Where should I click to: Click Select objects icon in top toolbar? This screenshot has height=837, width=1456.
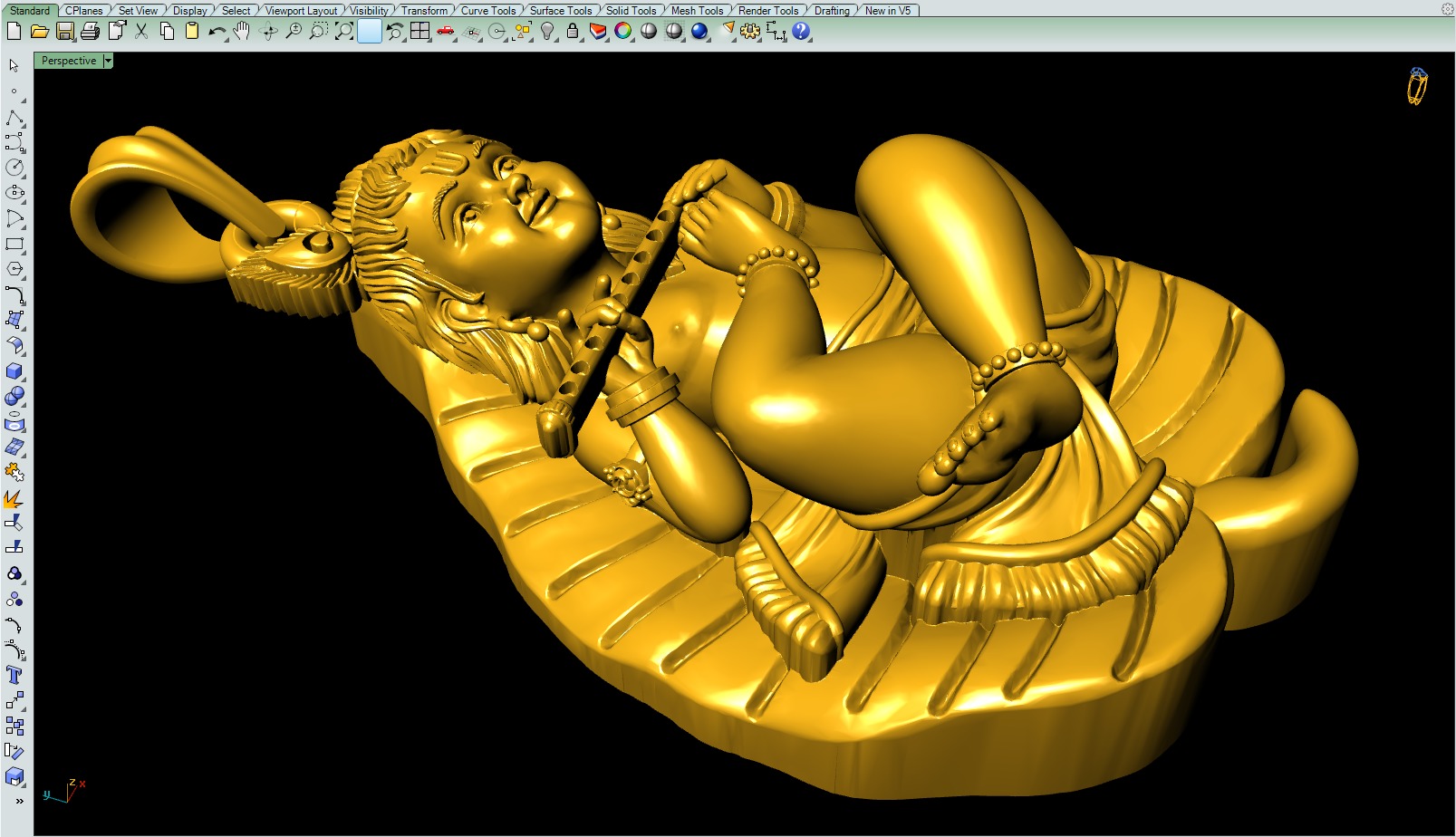coord(522,31)
